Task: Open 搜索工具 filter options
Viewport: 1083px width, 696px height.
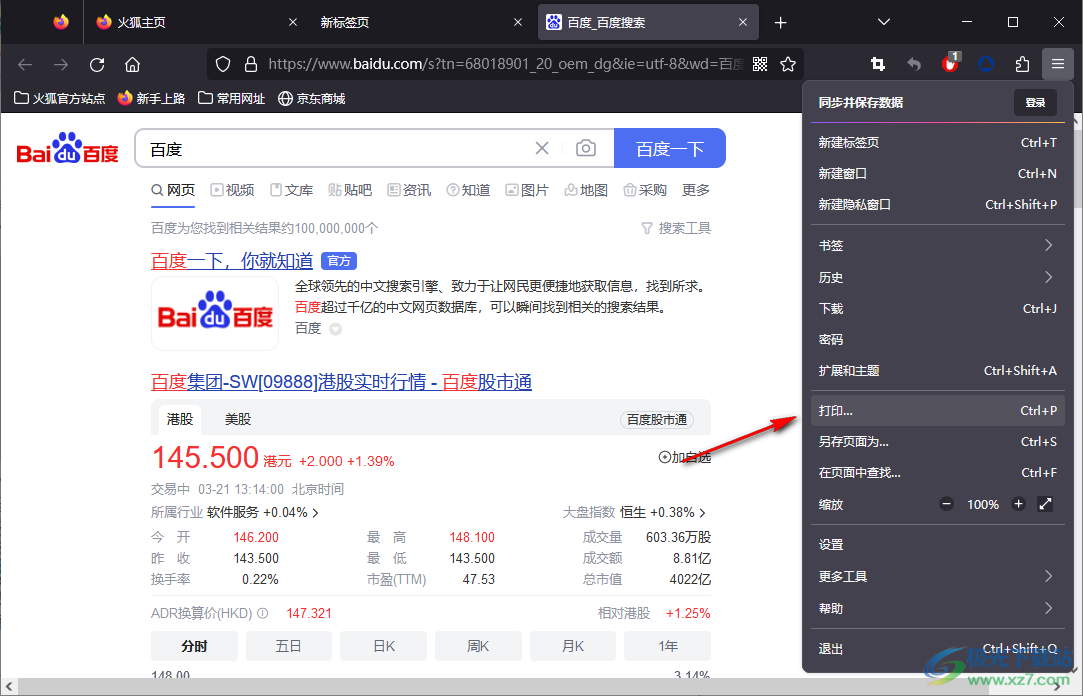Action: coord(676,228)
